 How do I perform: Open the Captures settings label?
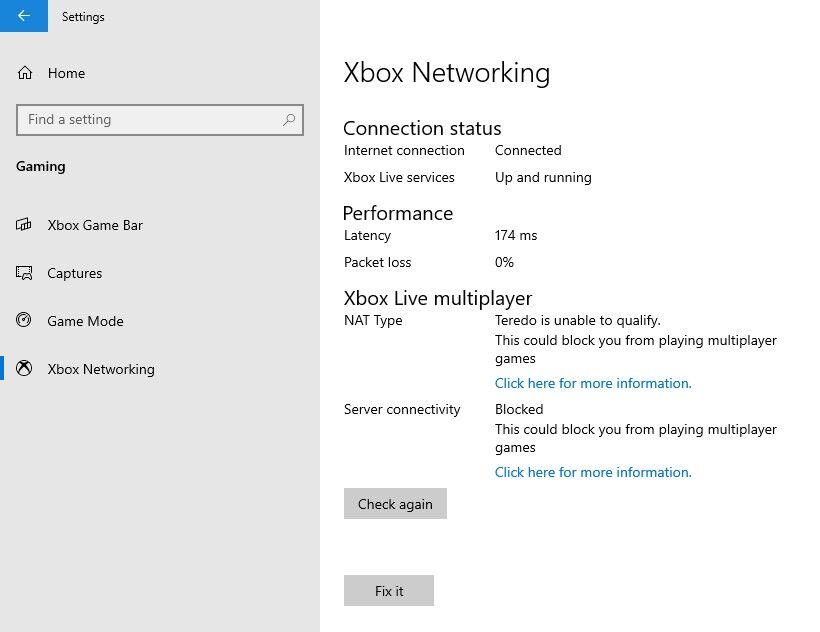point(75,273)
